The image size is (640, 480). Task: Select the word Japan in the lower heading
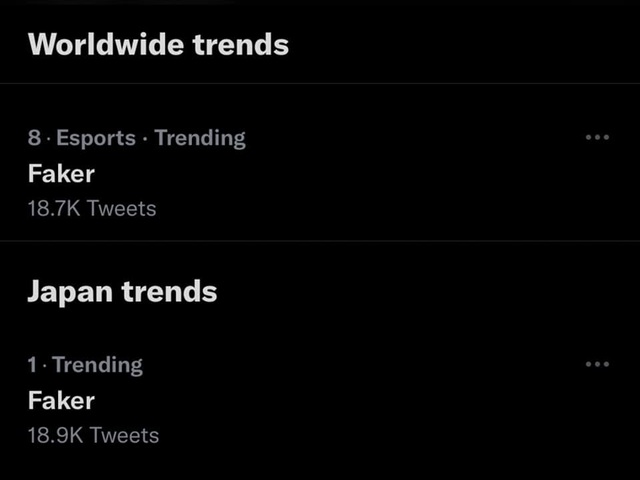tap(70, 291)
